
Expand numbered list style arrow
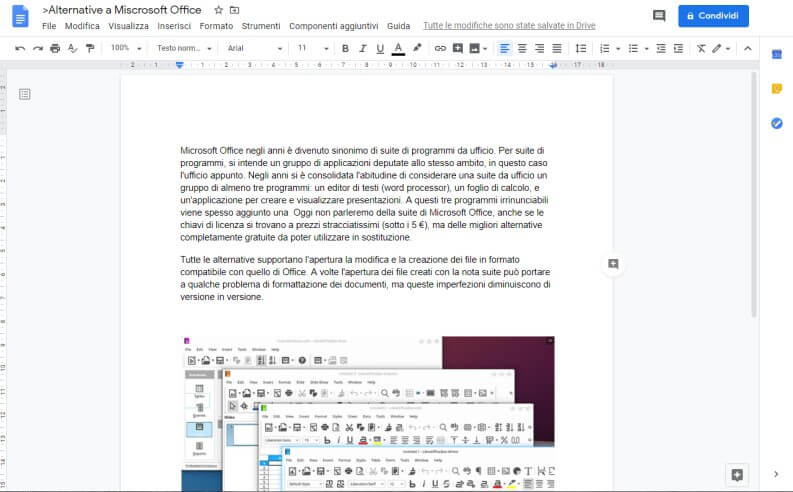click(618, 49)
